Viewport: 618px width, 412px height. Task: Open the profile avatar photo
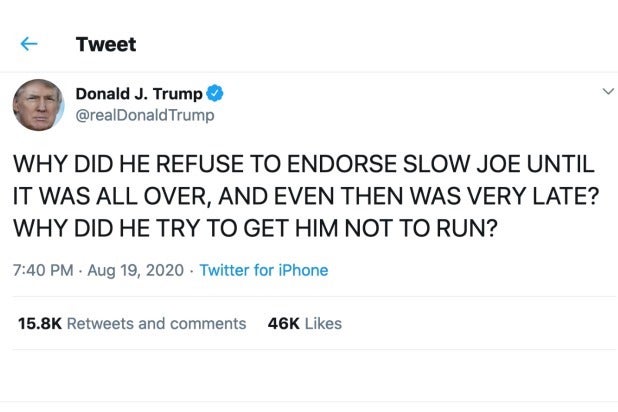pyautogui.click(x=39, y=104)
